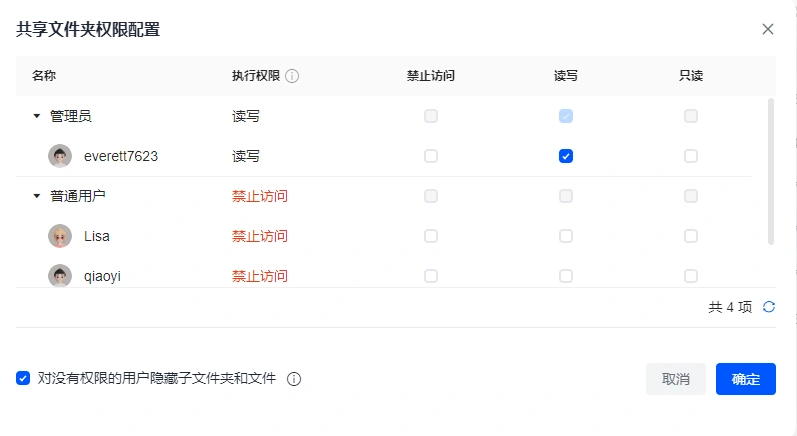
Task: Click the 确定 button
Action: coord(746,379)
